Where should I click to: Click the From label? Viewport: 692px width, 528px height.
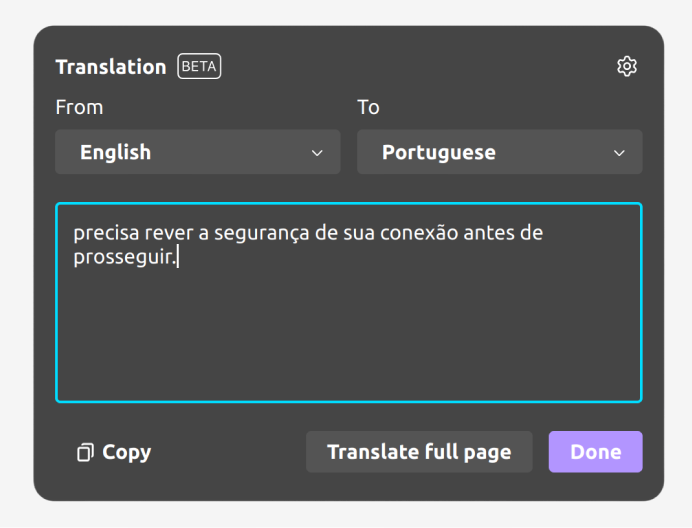click(79, 107)
